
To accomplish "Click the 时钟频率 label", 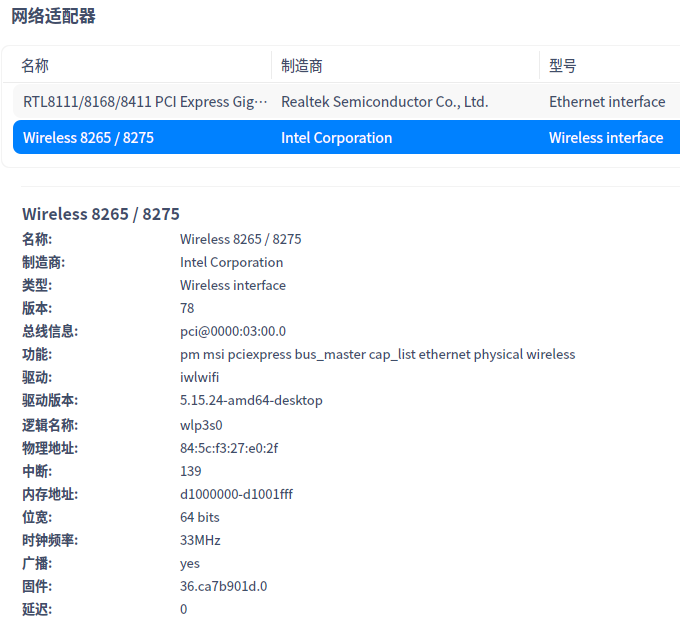I will 50,540.
